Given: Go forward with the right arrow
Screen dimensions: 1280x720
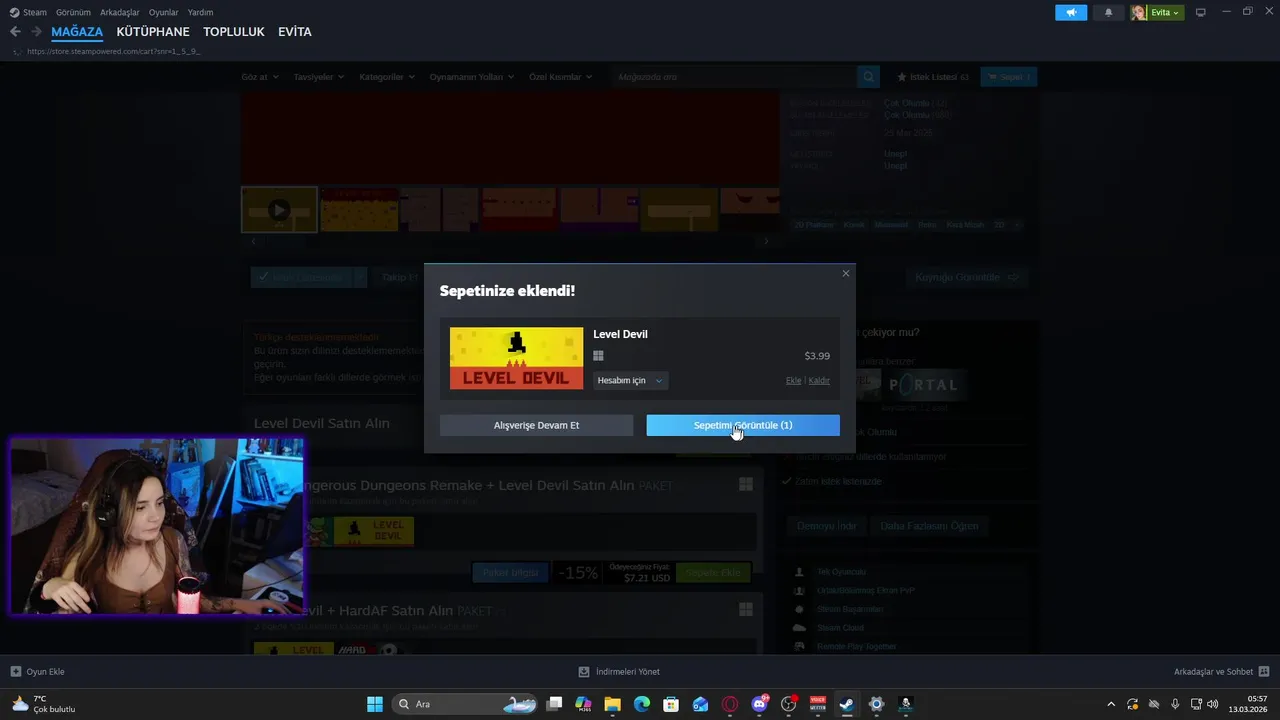Looking at the screenshot, I should click(x=36, y=32).
